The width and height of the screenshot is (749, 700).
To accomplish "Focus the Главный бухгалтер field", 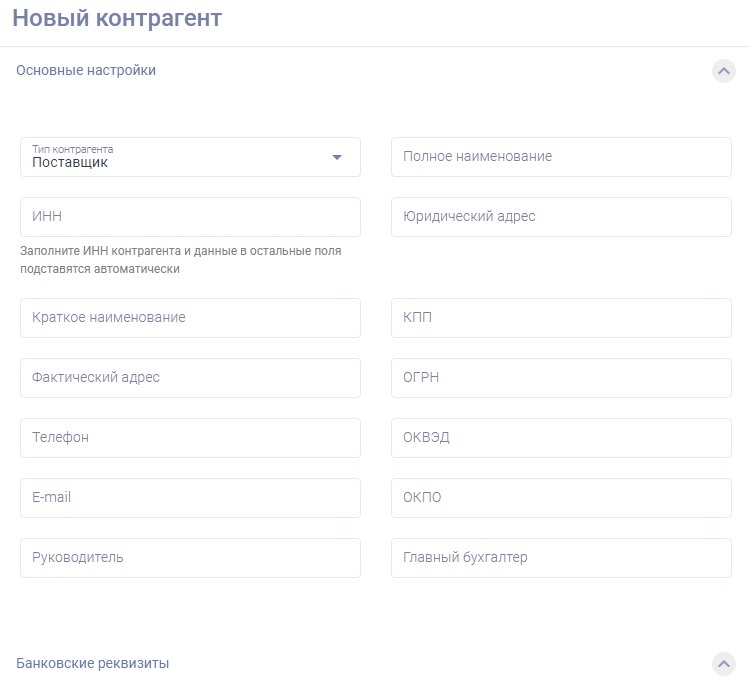I will (561, 558).
